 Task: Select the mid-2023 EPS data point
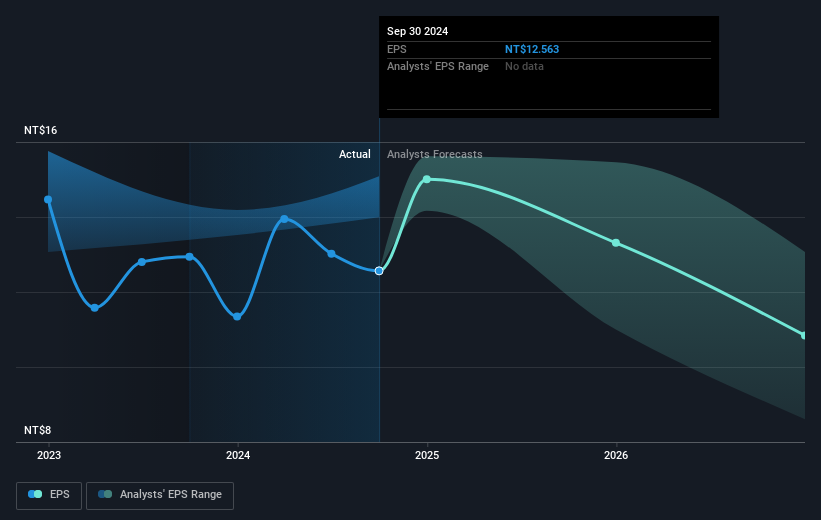point(142,262)
